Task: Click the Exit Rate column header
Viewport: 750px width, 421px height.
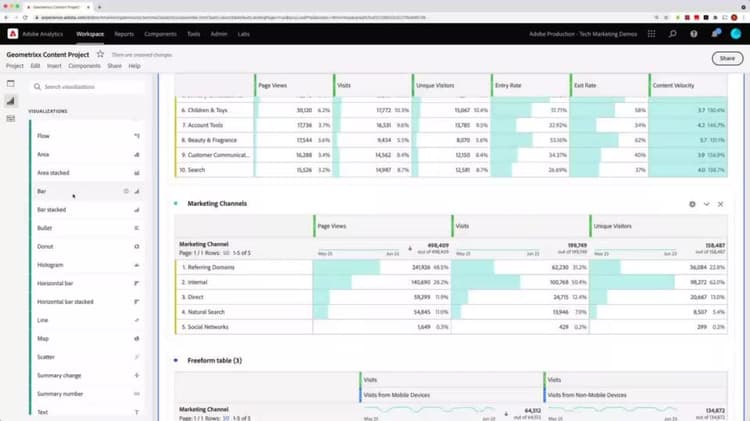Action: (585, 85)
